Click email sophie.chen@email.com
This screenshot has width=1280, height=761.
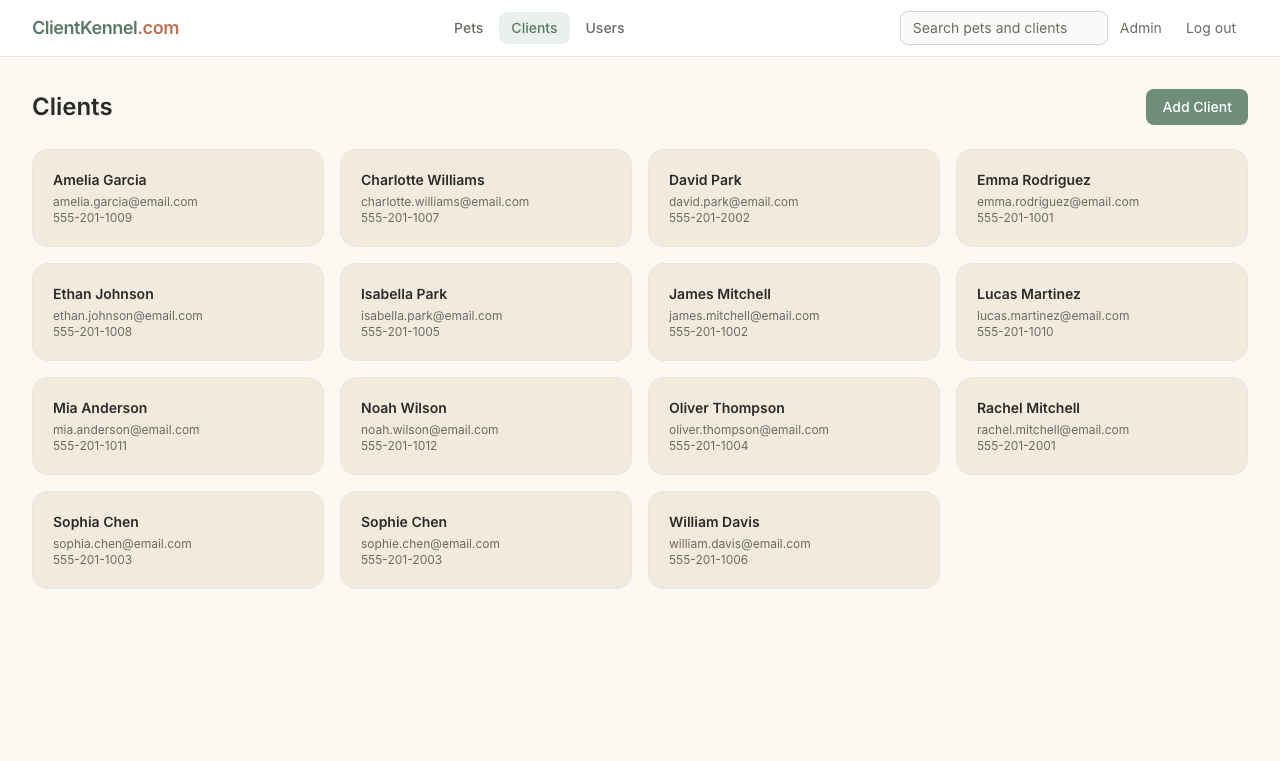430,544
